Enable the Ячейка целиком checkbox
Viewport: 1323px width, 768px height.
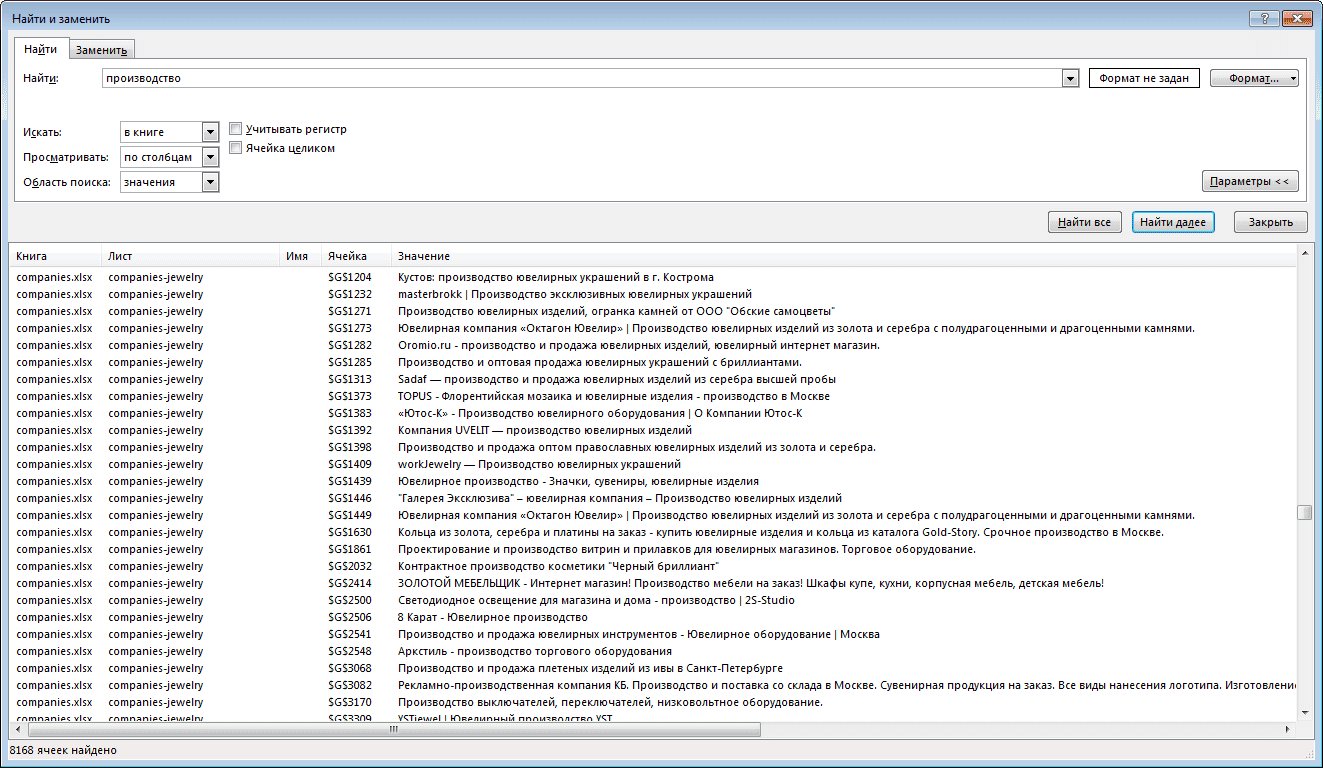click(x=236, y=148)
